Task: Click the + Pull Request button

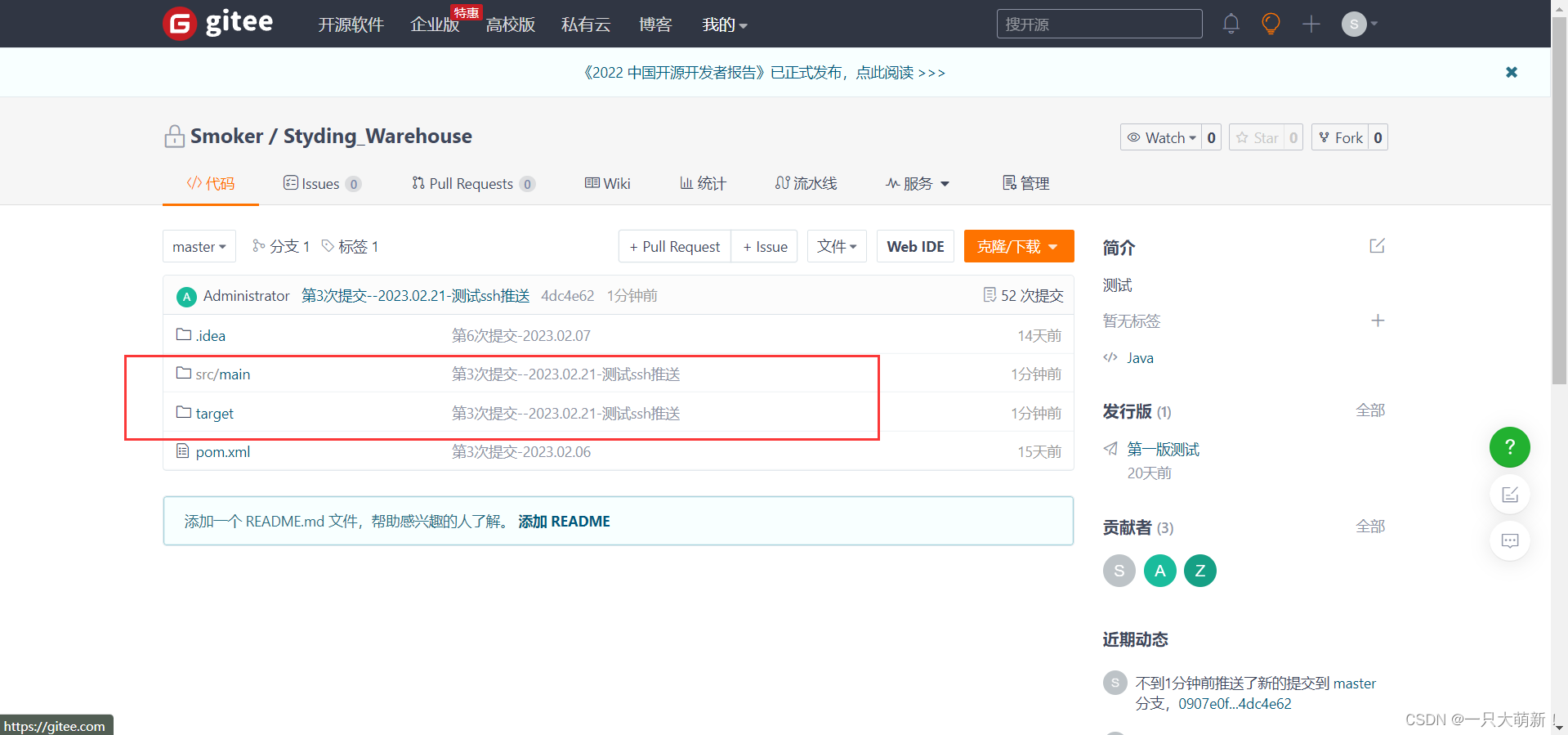Action: (x=675, y=246)
